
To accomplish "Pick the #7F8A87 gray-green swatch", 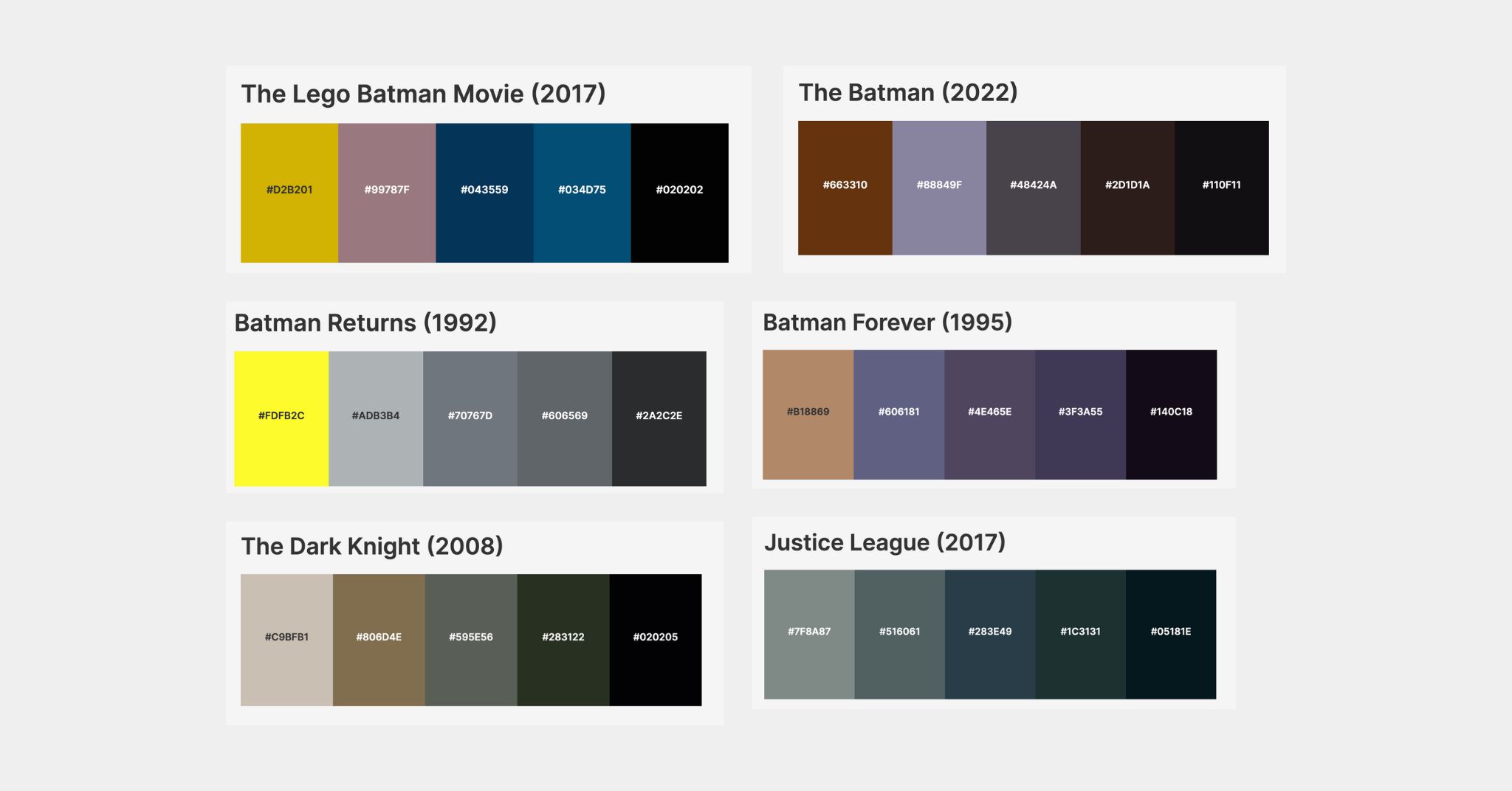I will click(809, 633).
